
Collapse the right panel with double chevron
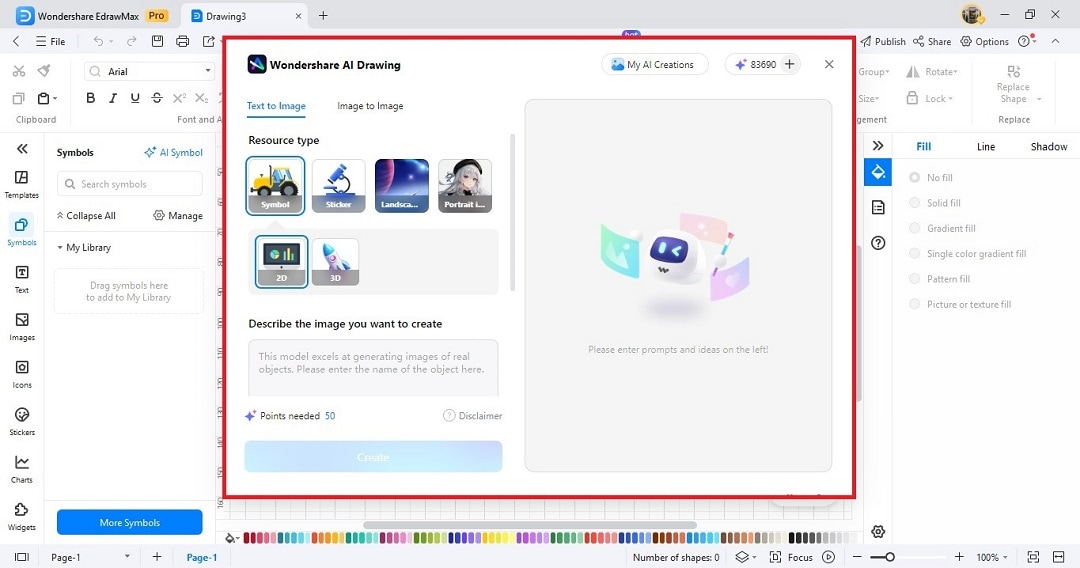[878, 146]
